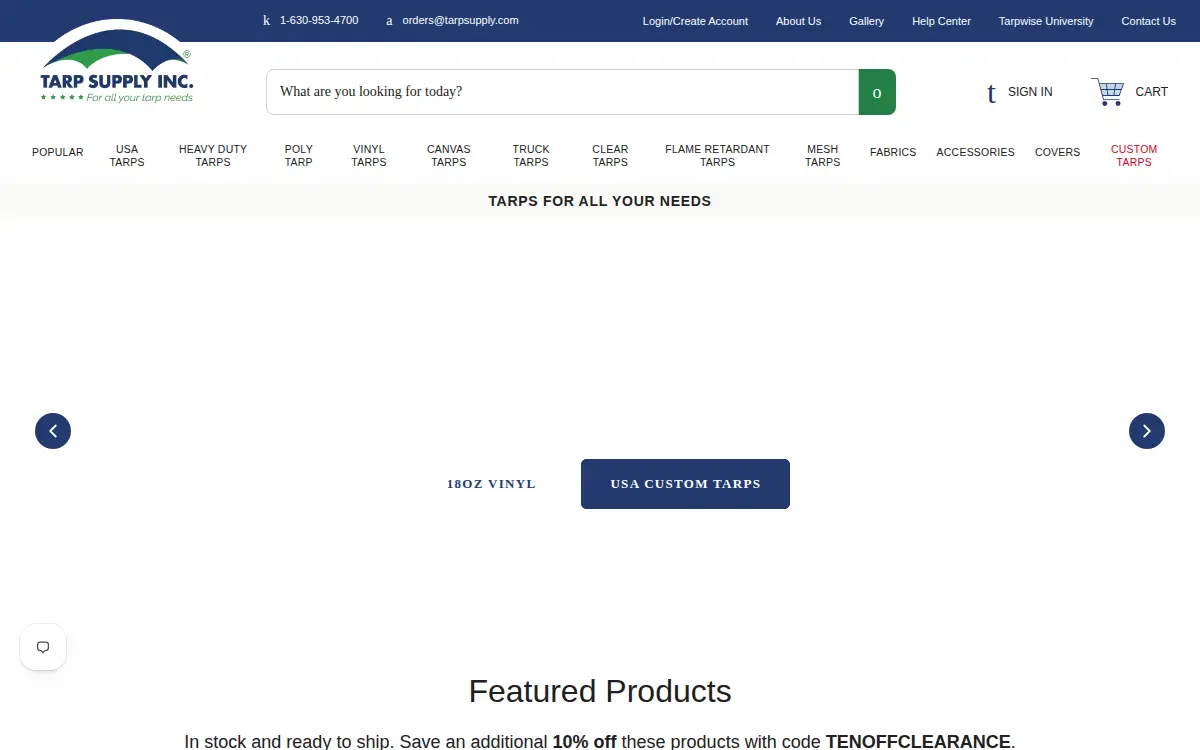Click the Featured Products heading

[x=600, y=691]
